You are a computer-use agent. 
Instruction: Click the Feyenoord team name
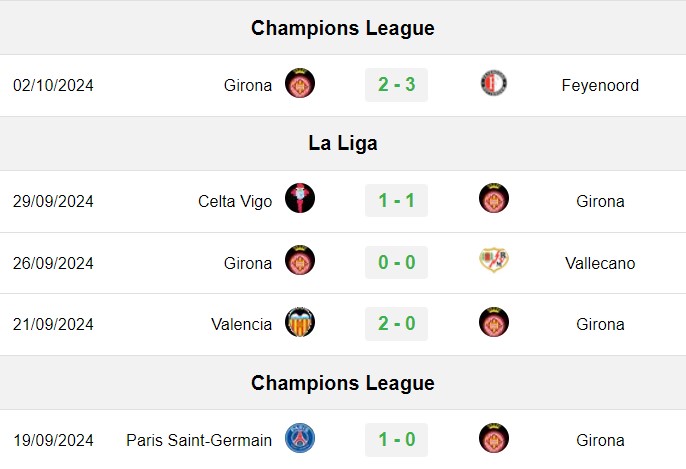click(x=600, y=85)
